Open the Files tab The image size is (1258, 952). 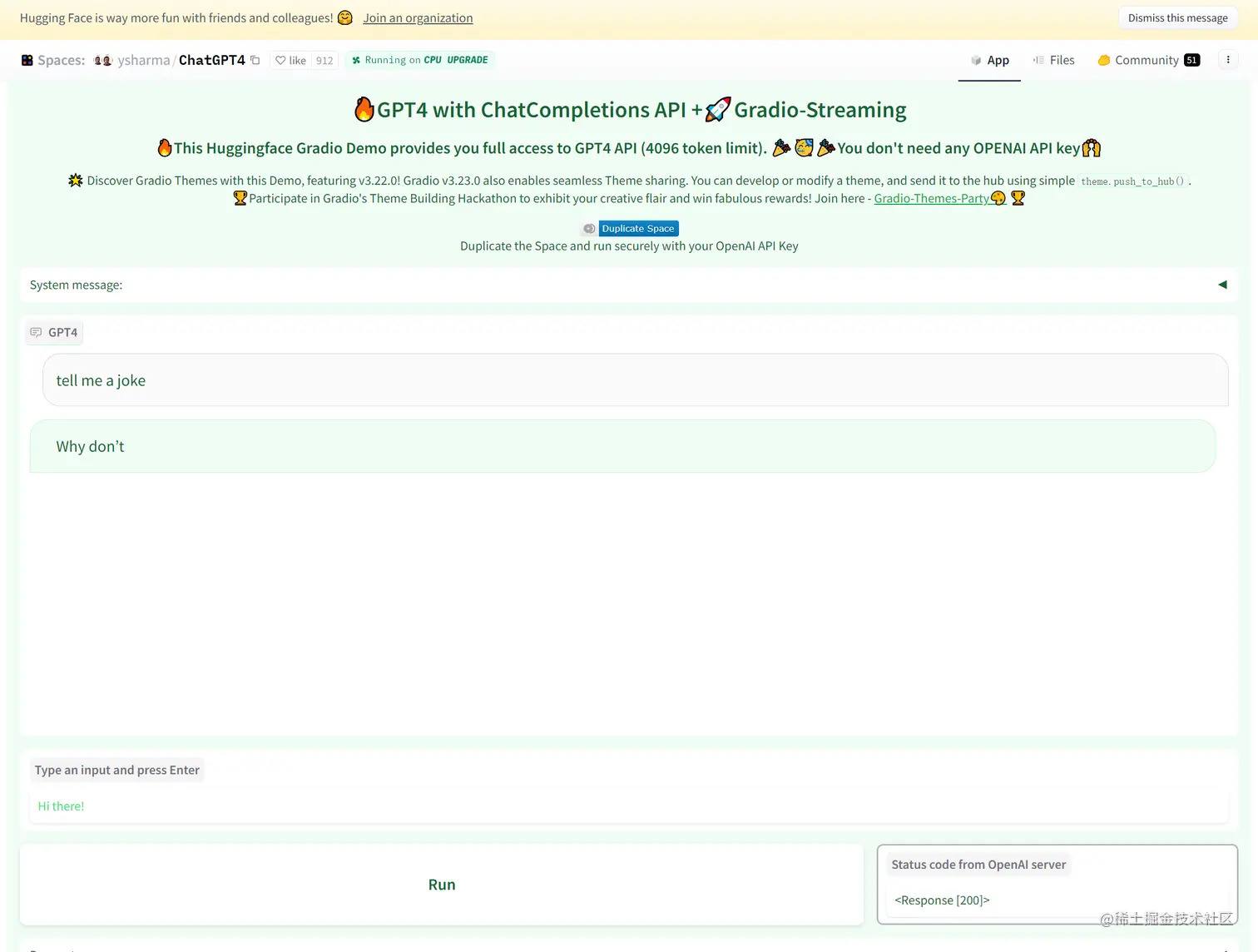1053,60
